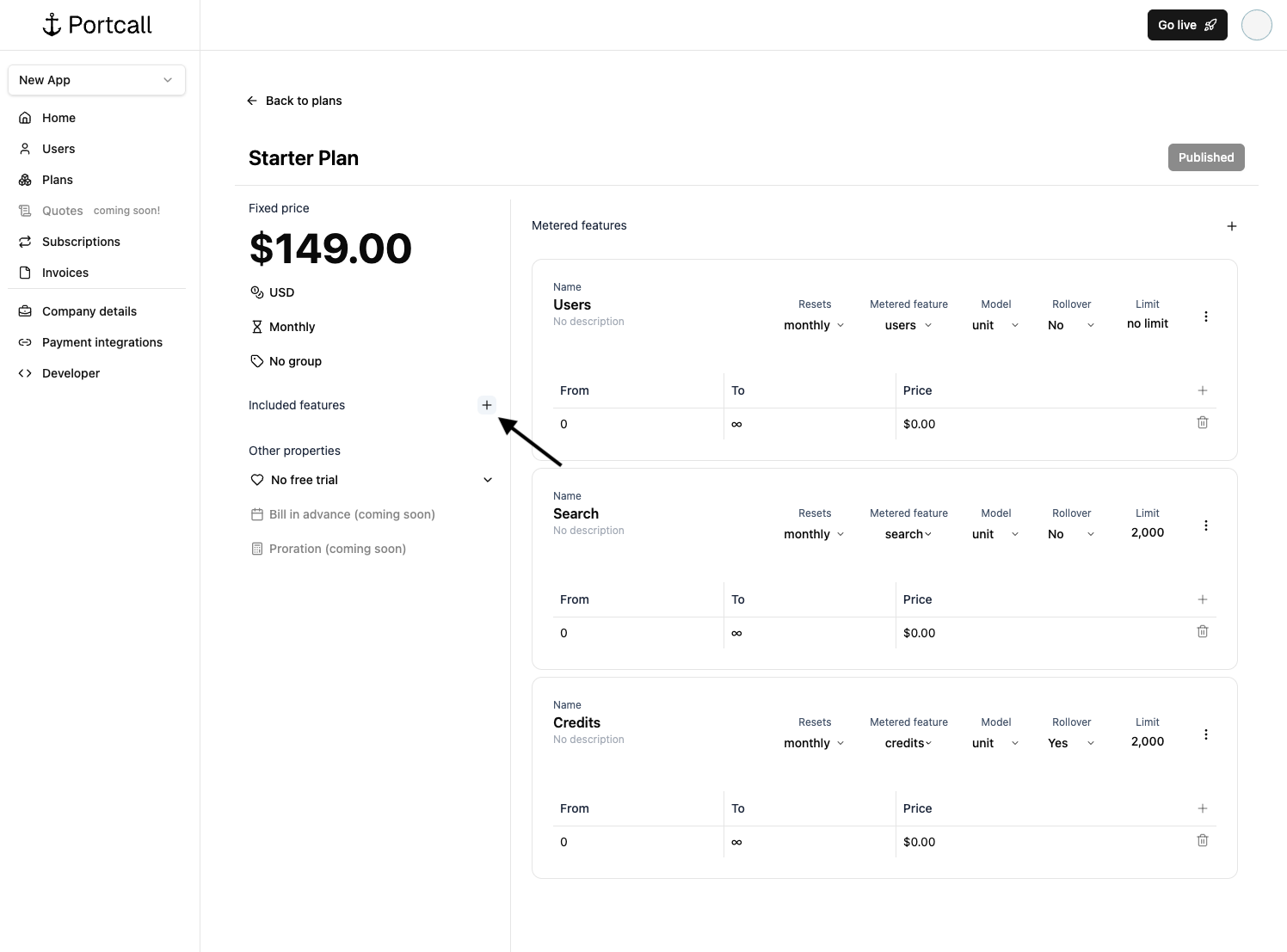The width and height of the screenshot is (1287, 952).
Task: Add a new metered feature with the plus icon
Action: tap(1232, 226)
